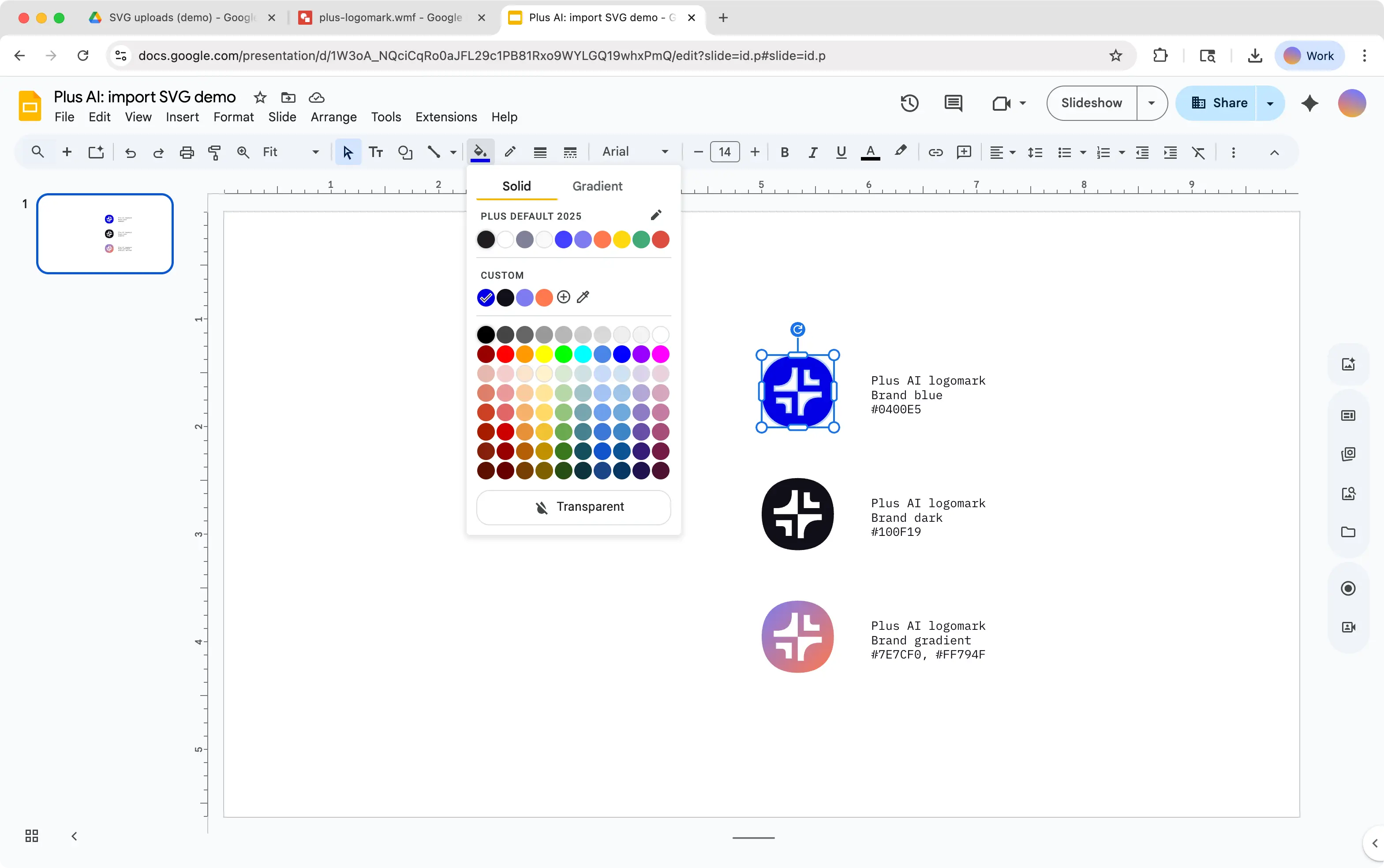This screenshot has height=868, width=1384.
Task: Open version history clock icon
Action: 909,103
